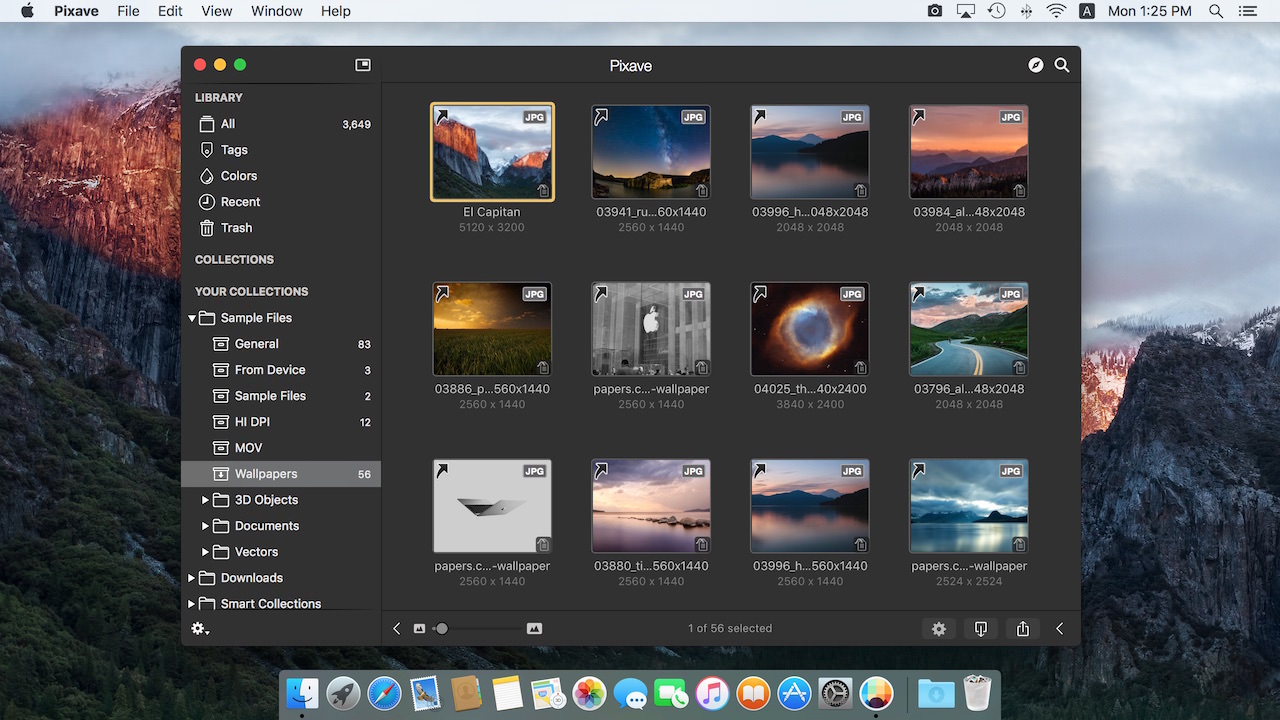This screenshot has height=720, width=1280.
Task: Select the All library item
Action: coord(281,124)
